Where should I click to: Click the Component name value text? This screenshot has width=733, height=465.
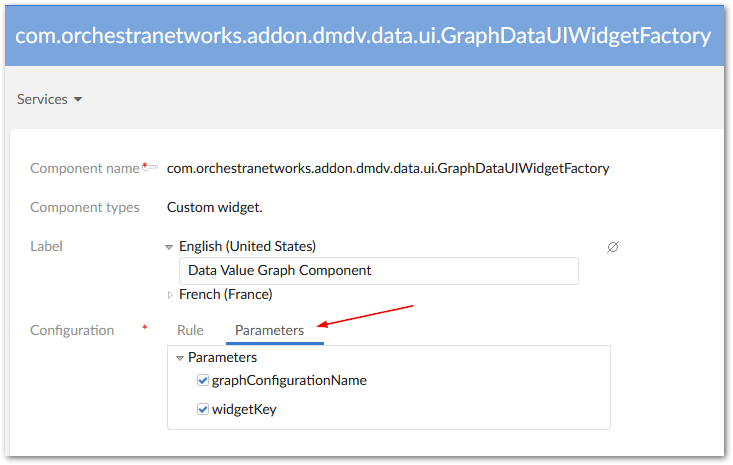pos(388,168)
